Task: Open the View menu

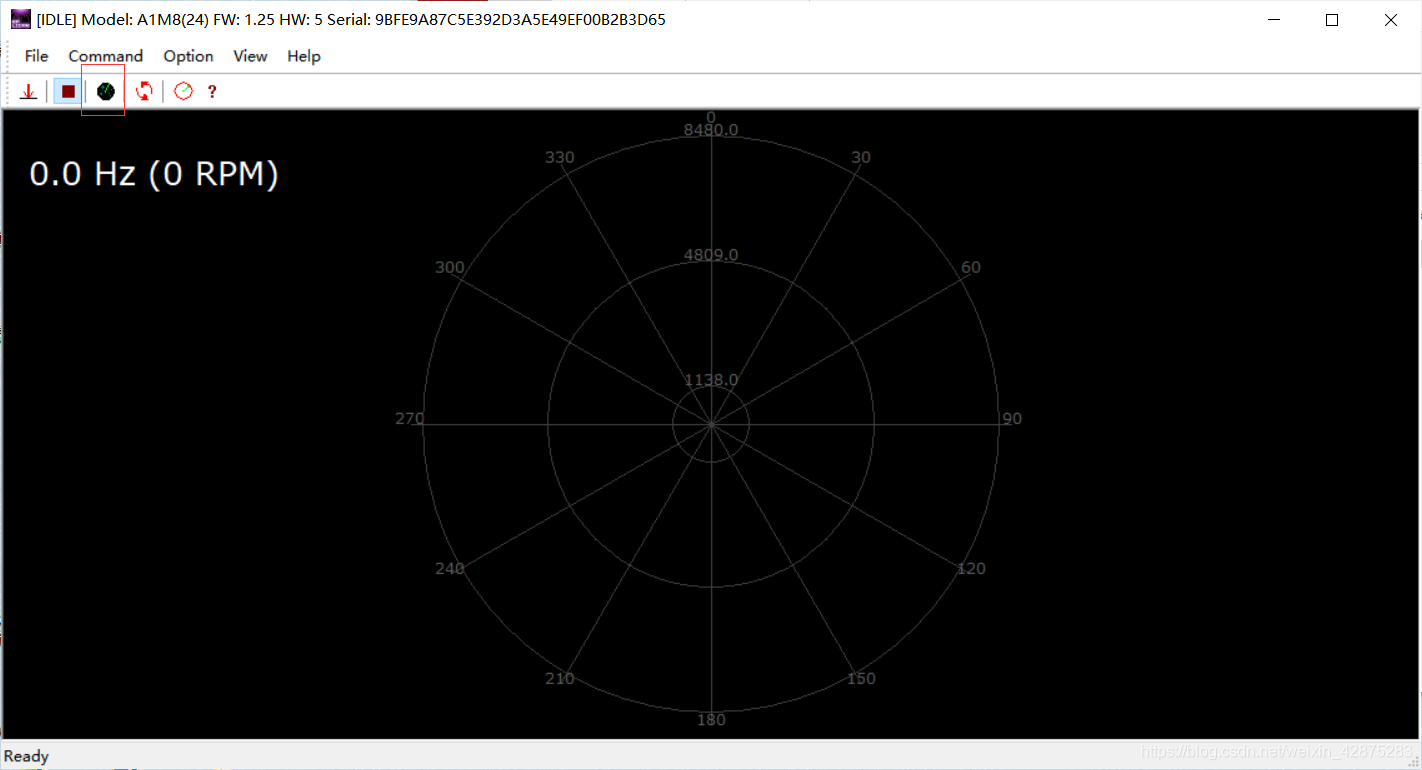Action: tap(250, 56)
